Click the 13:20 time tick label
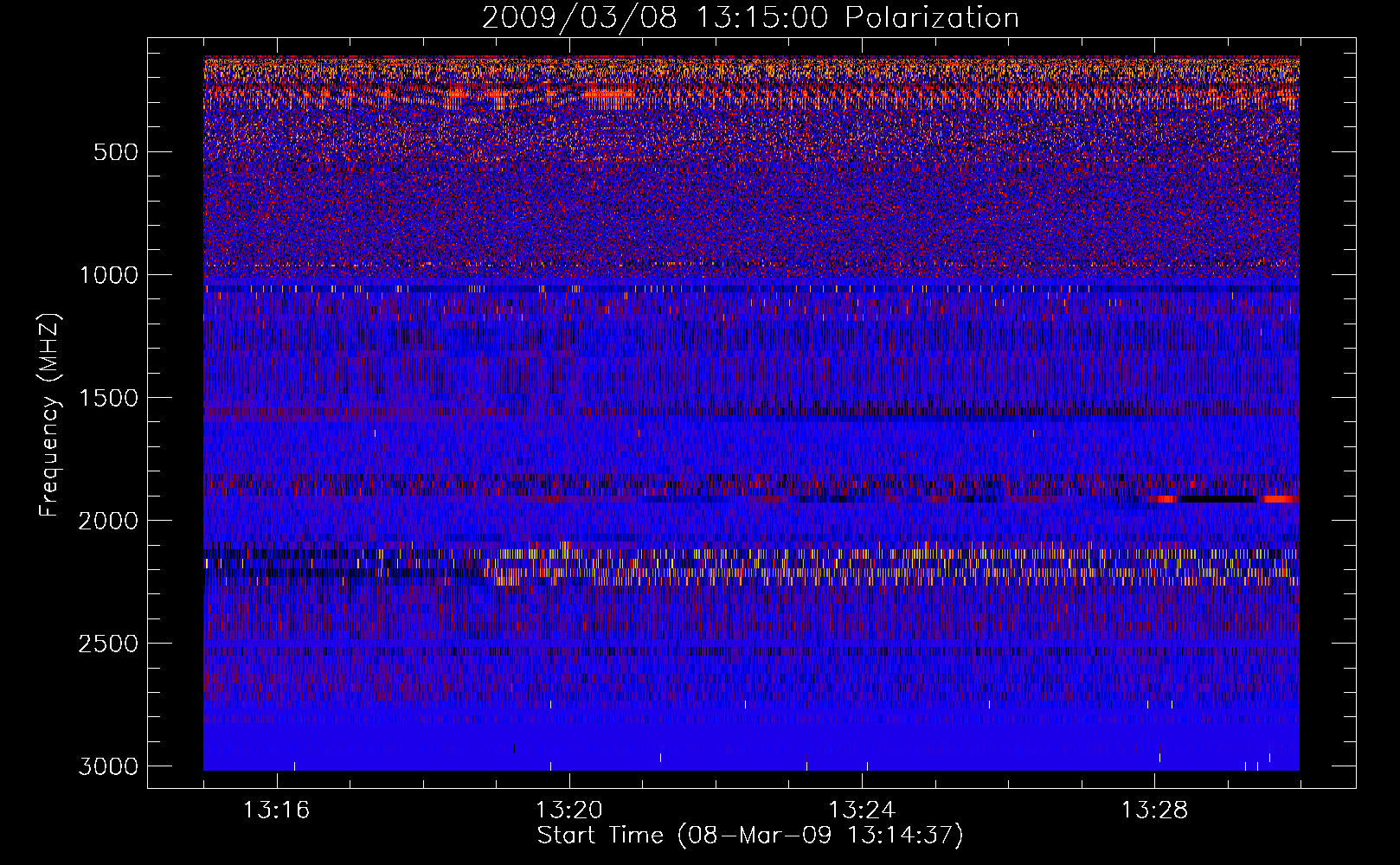 568,811
